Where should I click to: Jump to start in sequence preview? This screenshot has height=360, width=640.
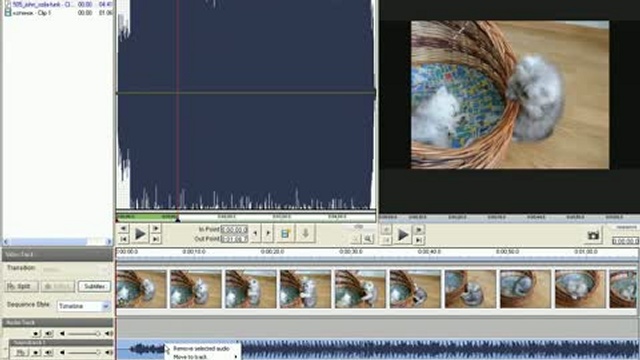(x=386, y=240)
